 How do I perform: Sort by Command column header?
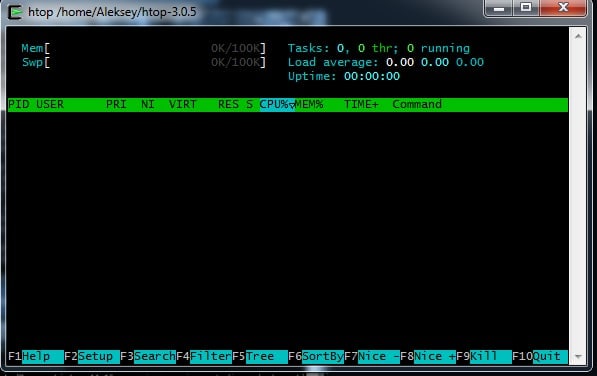[417, 104]
